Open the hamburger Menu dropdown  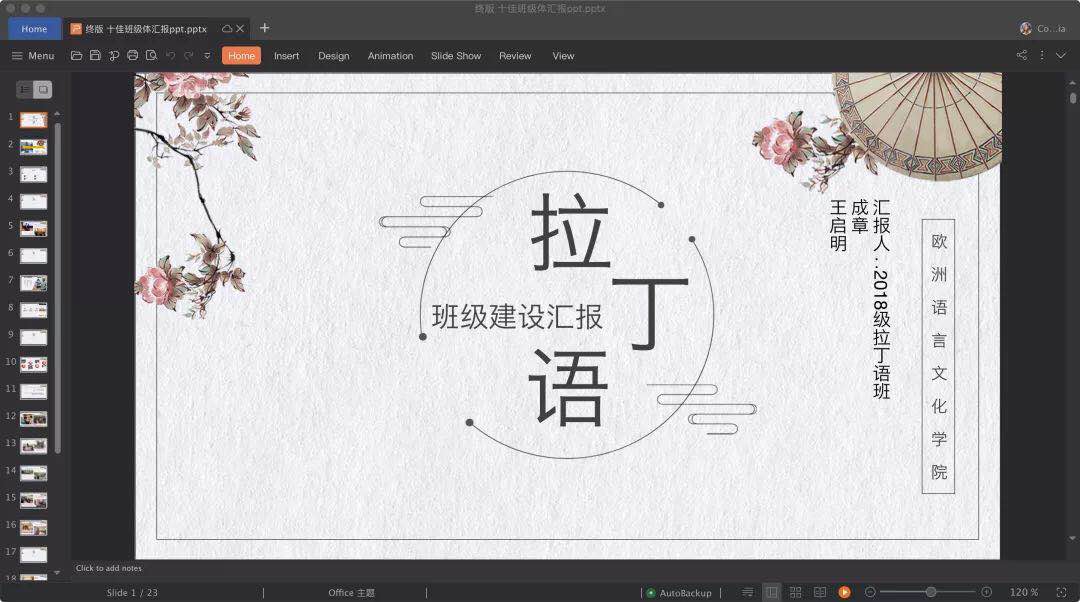tap(32, 56)
